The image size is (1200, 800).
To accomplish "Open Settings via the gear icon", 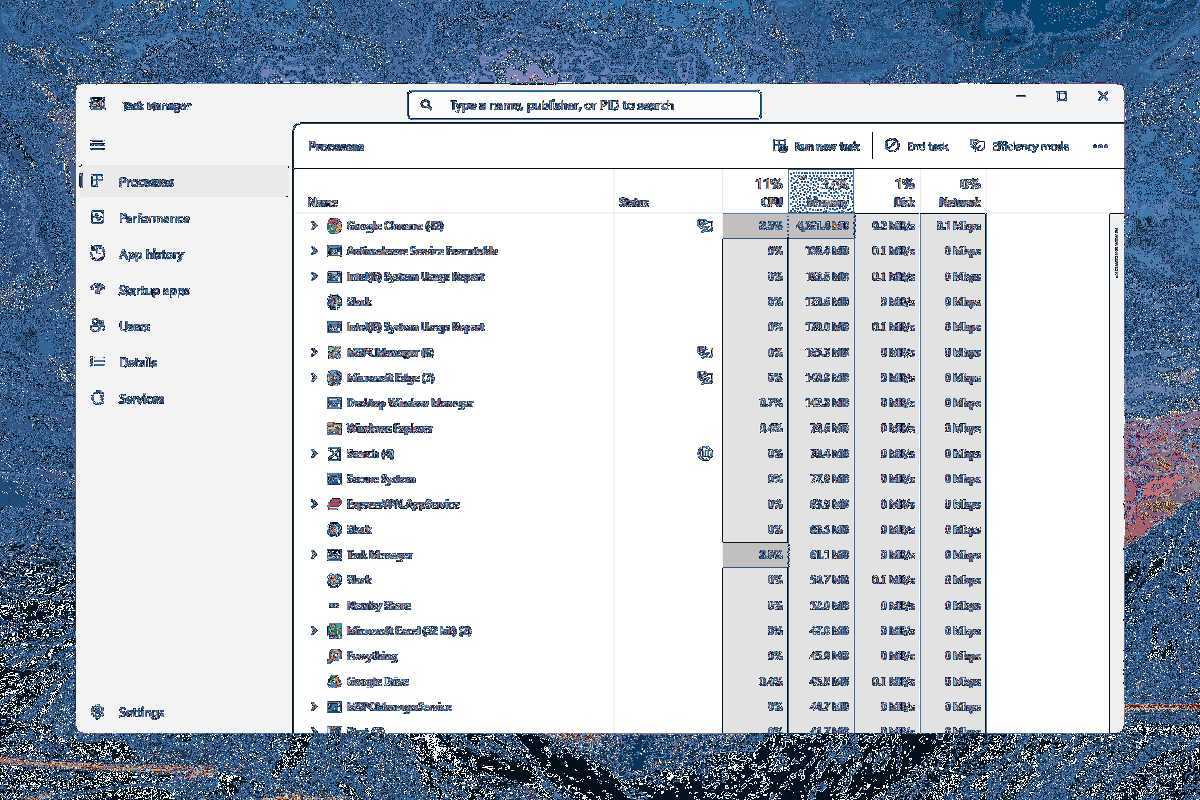I will pos(97,712).
